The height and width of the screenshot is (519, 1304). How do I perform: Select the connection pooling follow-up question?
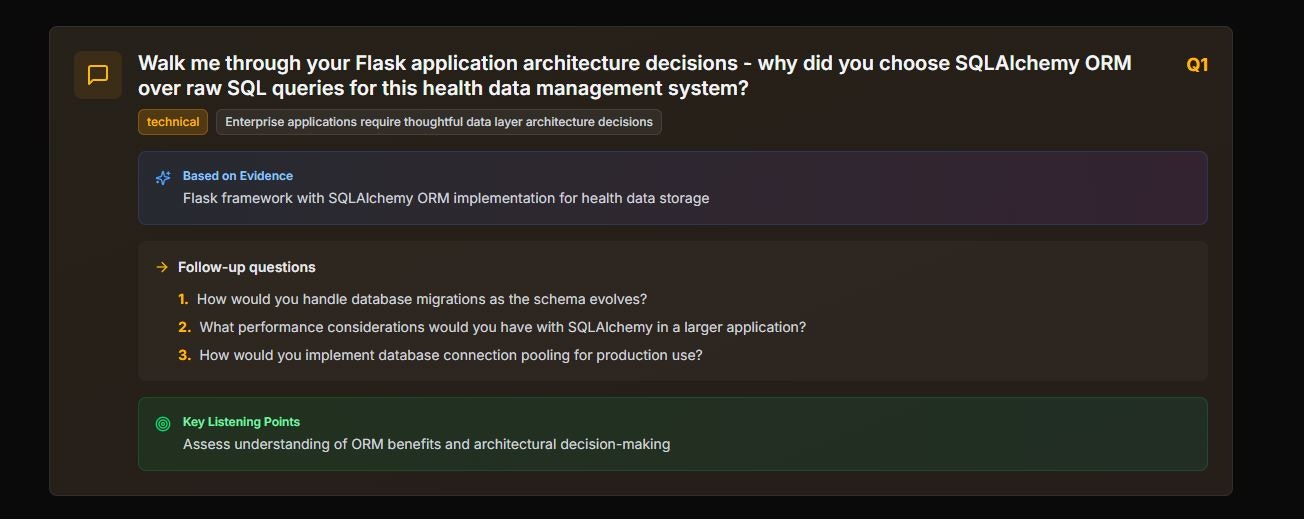[451, 355]
